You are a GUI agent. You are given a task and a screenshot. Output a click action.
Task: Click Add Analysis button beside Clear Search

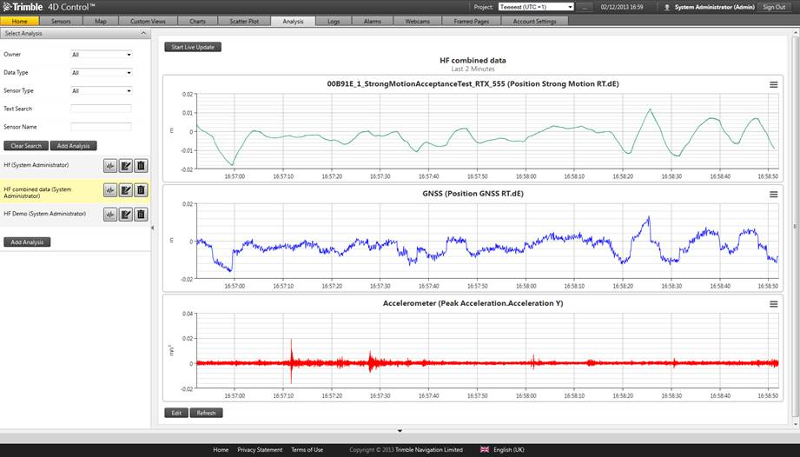pos(73,146)
